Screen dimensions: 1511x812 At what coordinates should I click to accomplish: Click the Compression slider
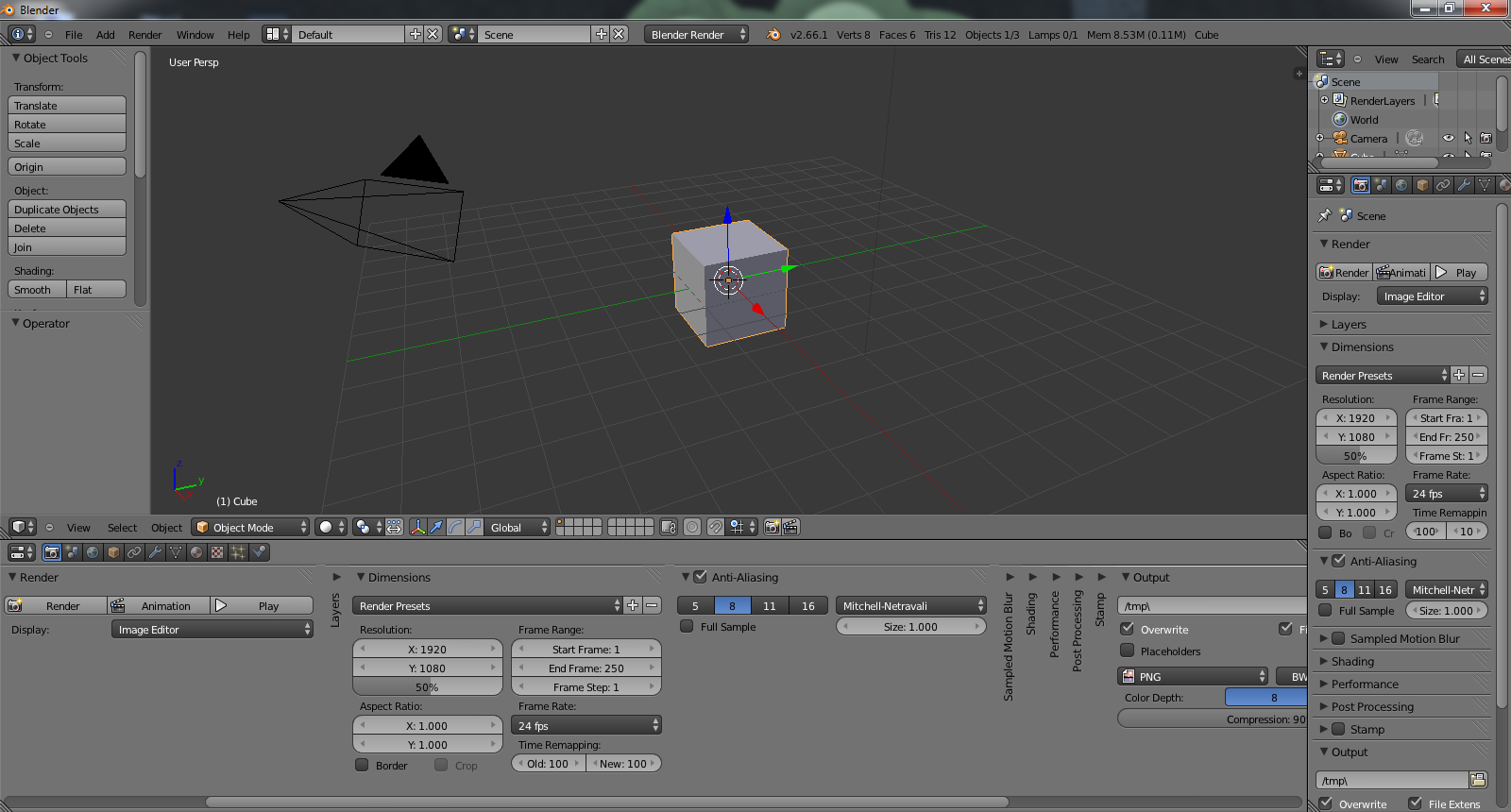coord(1212,719)
